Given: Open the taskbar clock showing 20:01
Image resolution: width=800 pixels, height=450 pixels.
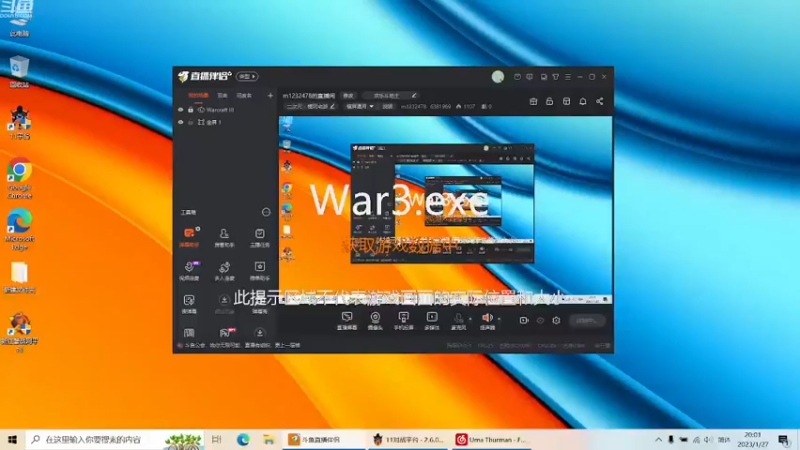Looking at the screenshot, I should point(753,439).
